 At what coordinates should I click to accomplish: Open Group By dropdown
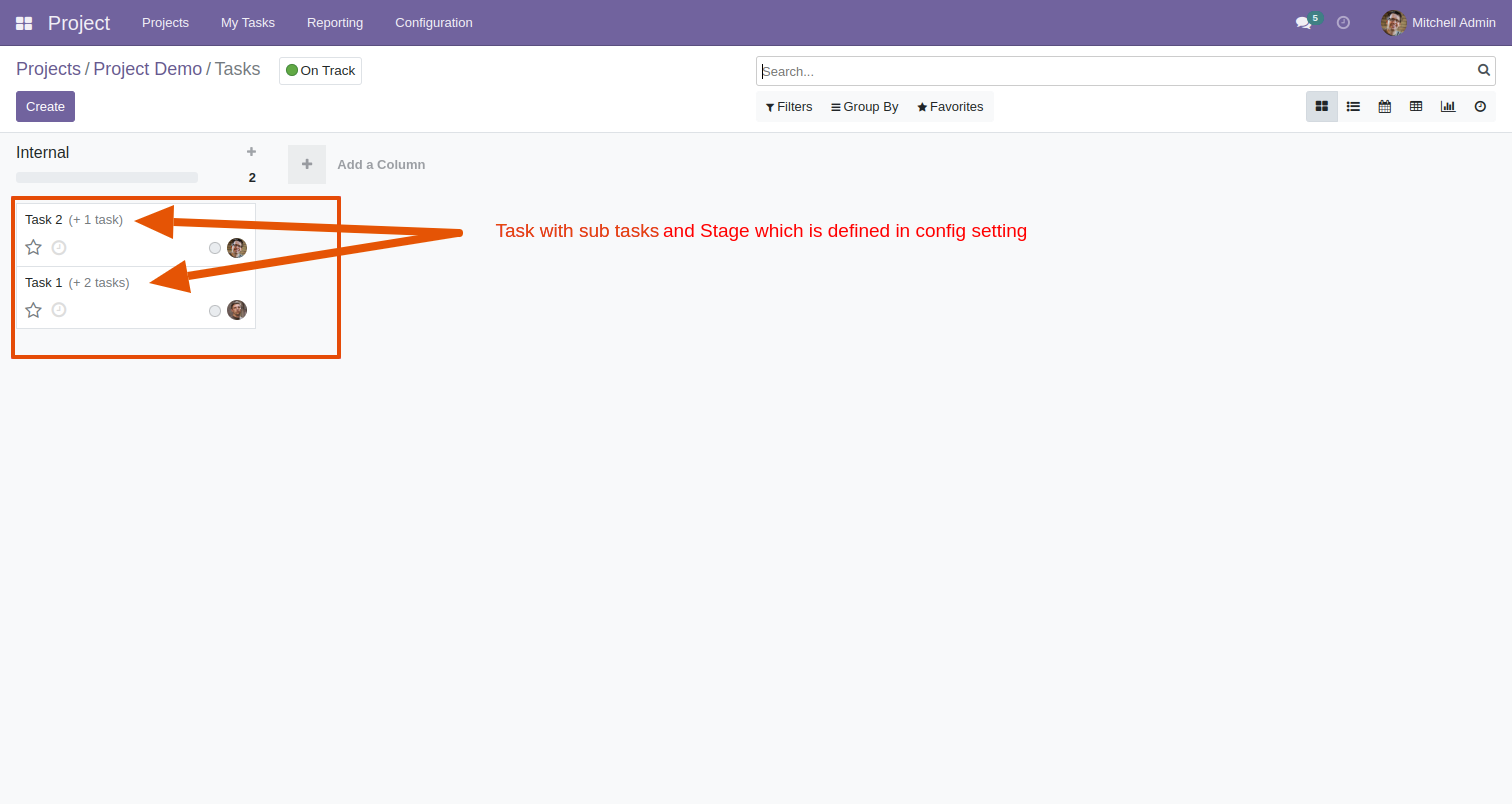[865, 107]
